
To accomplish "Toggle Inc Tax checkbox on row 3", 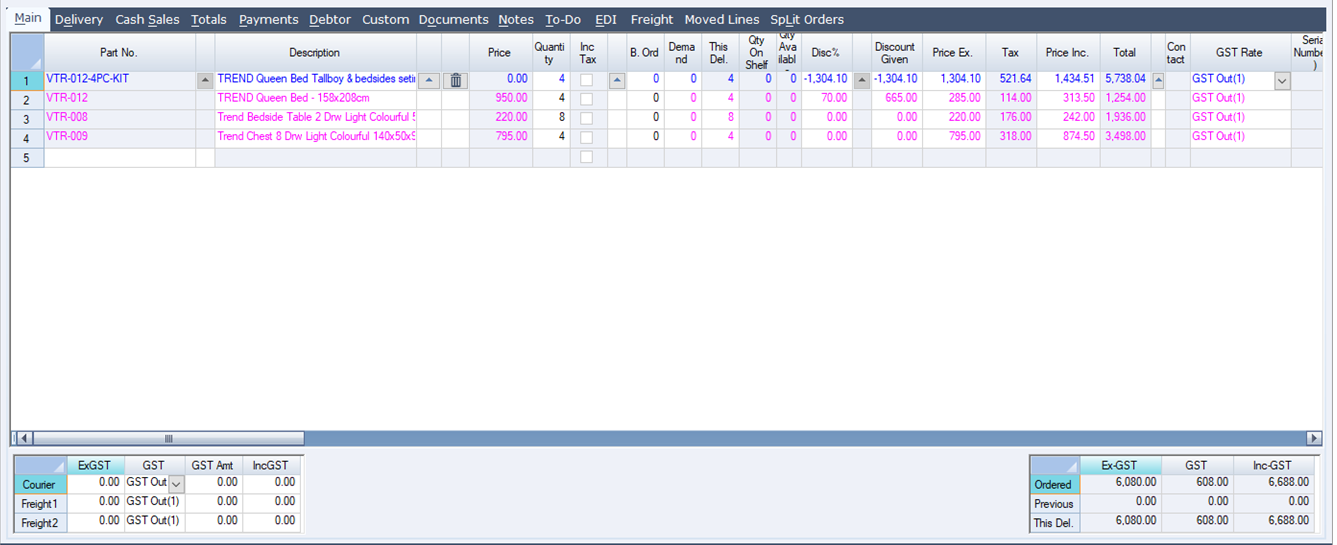I will tap(587, 118).
